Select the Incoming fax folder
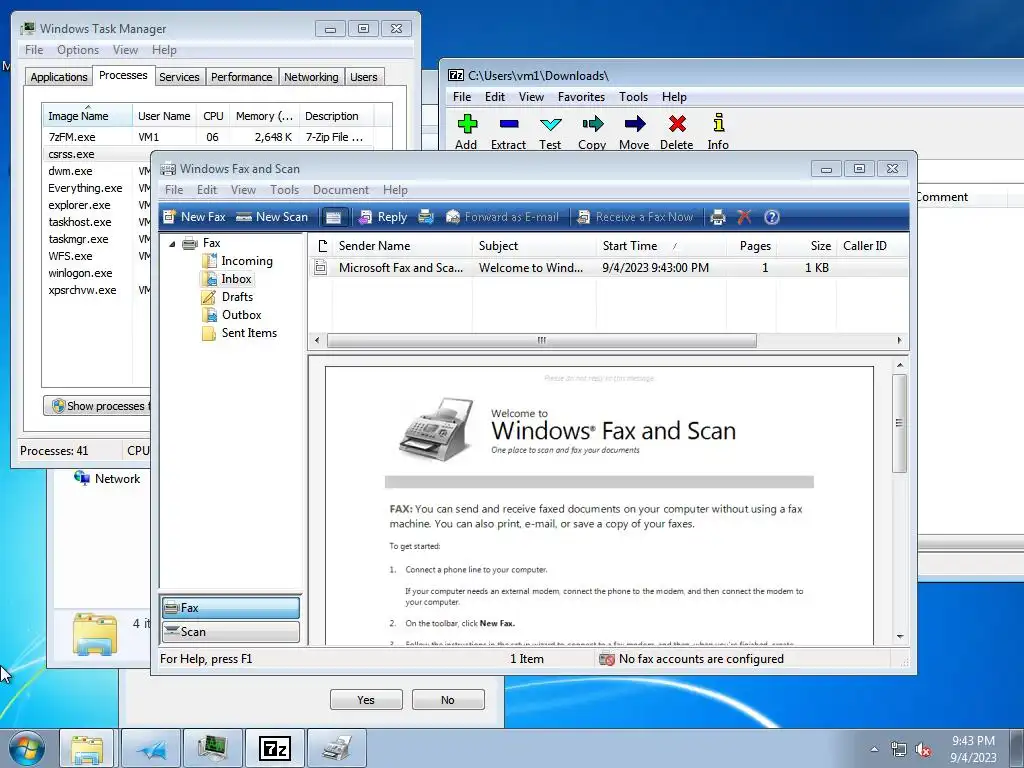Image resolution: width=1024 pixels, height=768 pixels. (238, 261)
